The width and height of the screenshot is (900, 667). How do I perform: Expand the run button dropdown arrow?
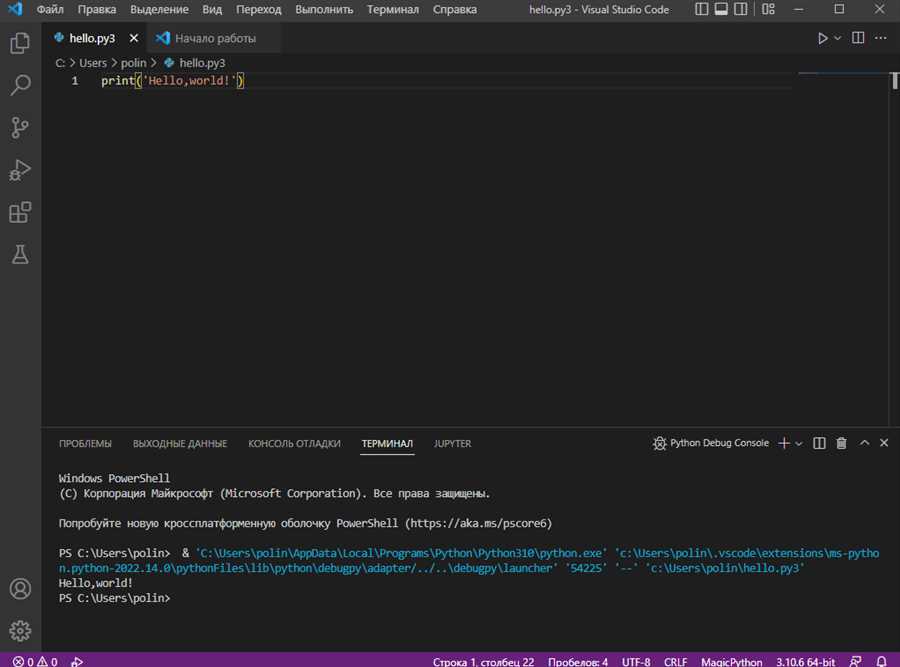(x=838, y=38)
